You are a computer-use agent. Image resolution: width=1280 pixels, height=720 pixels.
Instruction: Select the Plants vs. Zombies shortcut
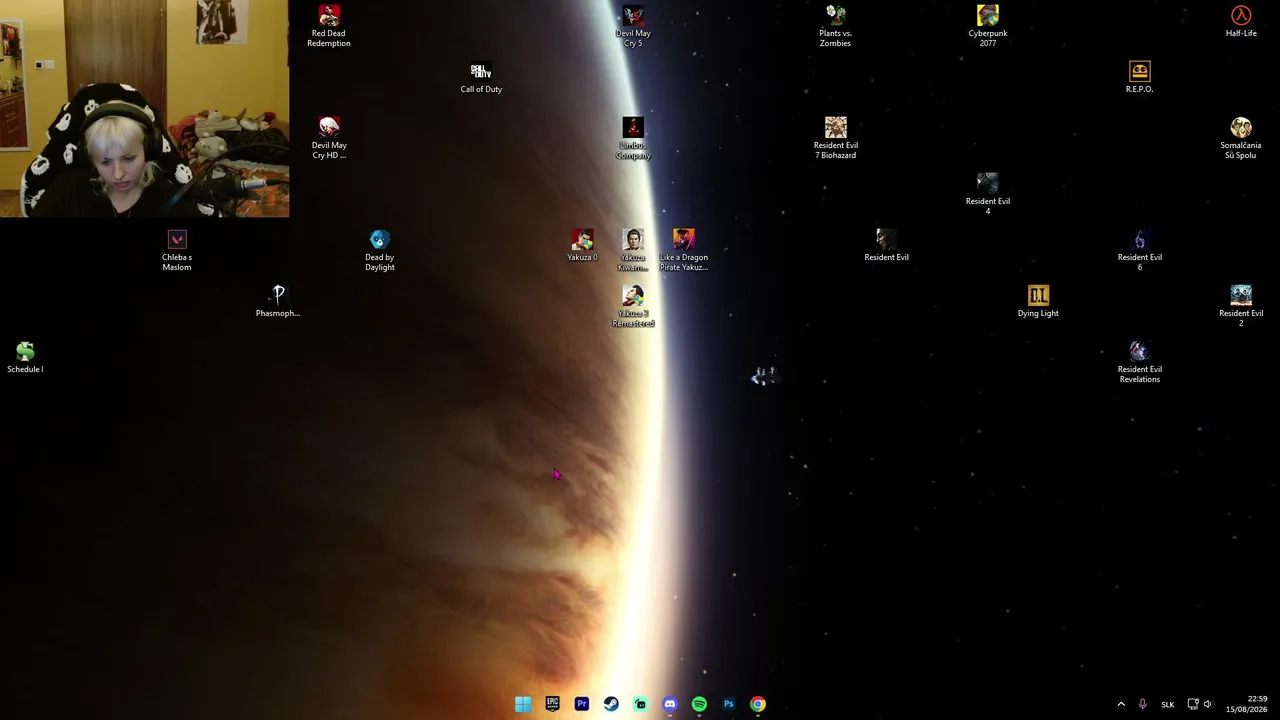pyautogui.click(x=835, y=26)
